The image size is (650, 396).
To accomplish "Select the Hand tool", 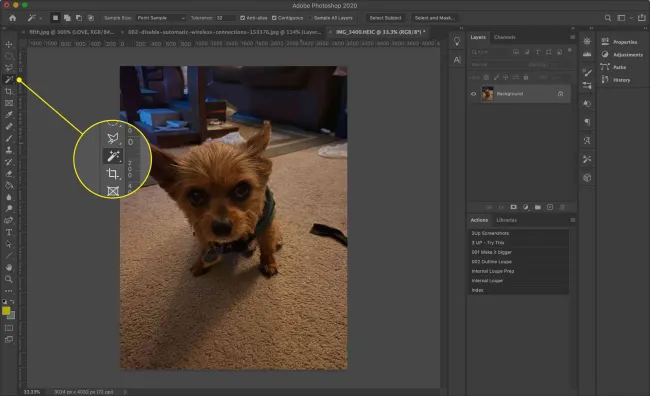I will [9, 267].
